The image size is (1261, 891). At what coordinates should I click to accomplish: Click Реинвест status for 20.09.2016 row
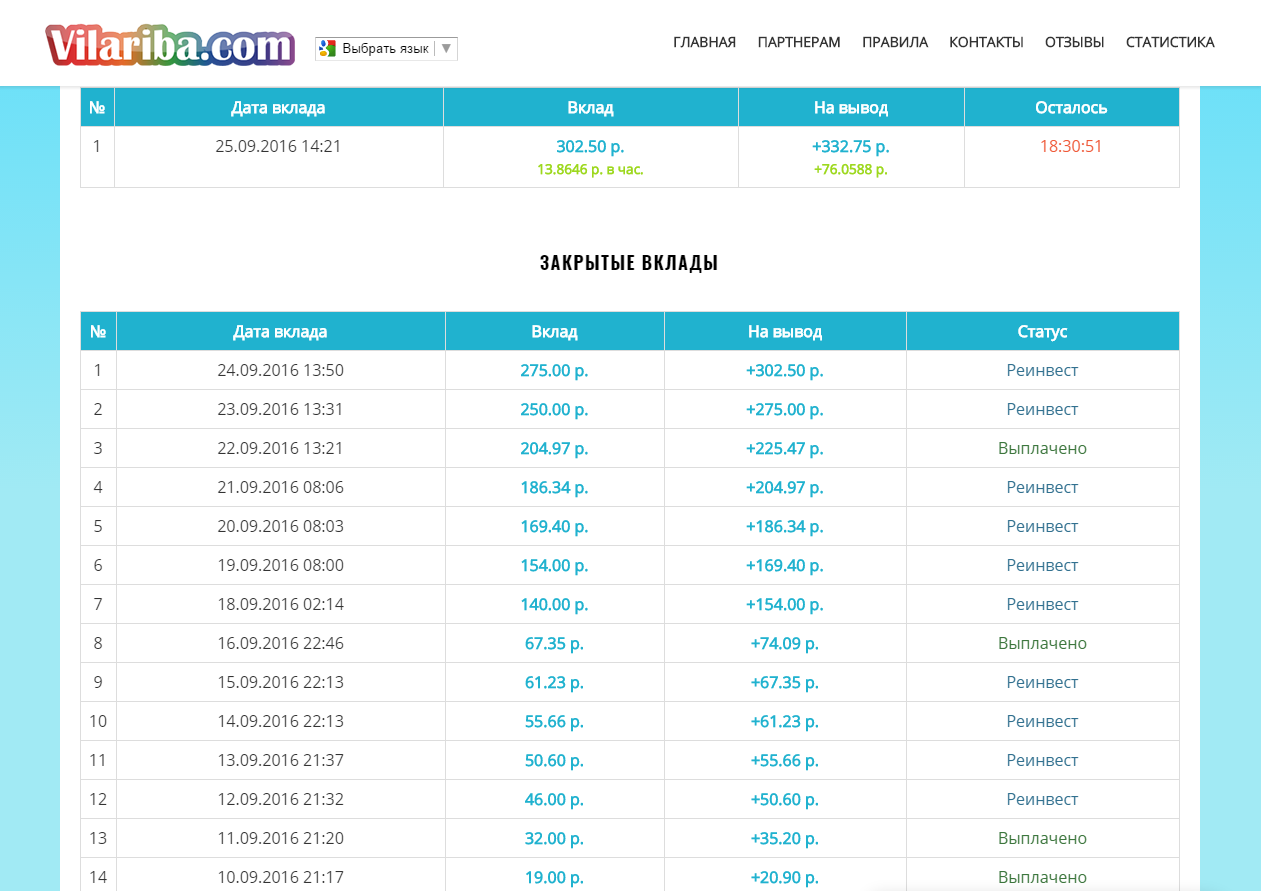click(x=1042, y=526)
